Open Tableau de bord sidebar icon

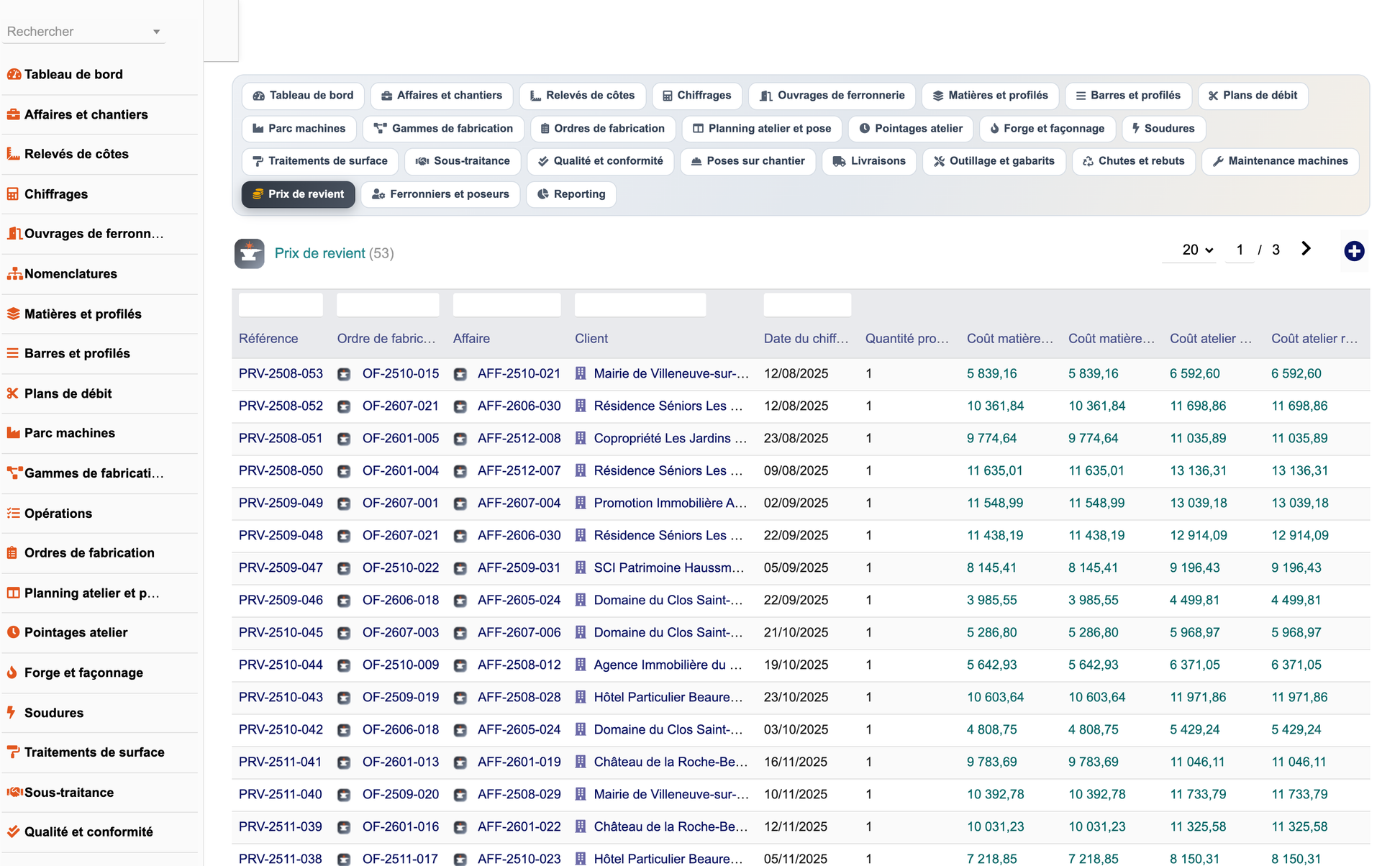(x=14, y=74)
